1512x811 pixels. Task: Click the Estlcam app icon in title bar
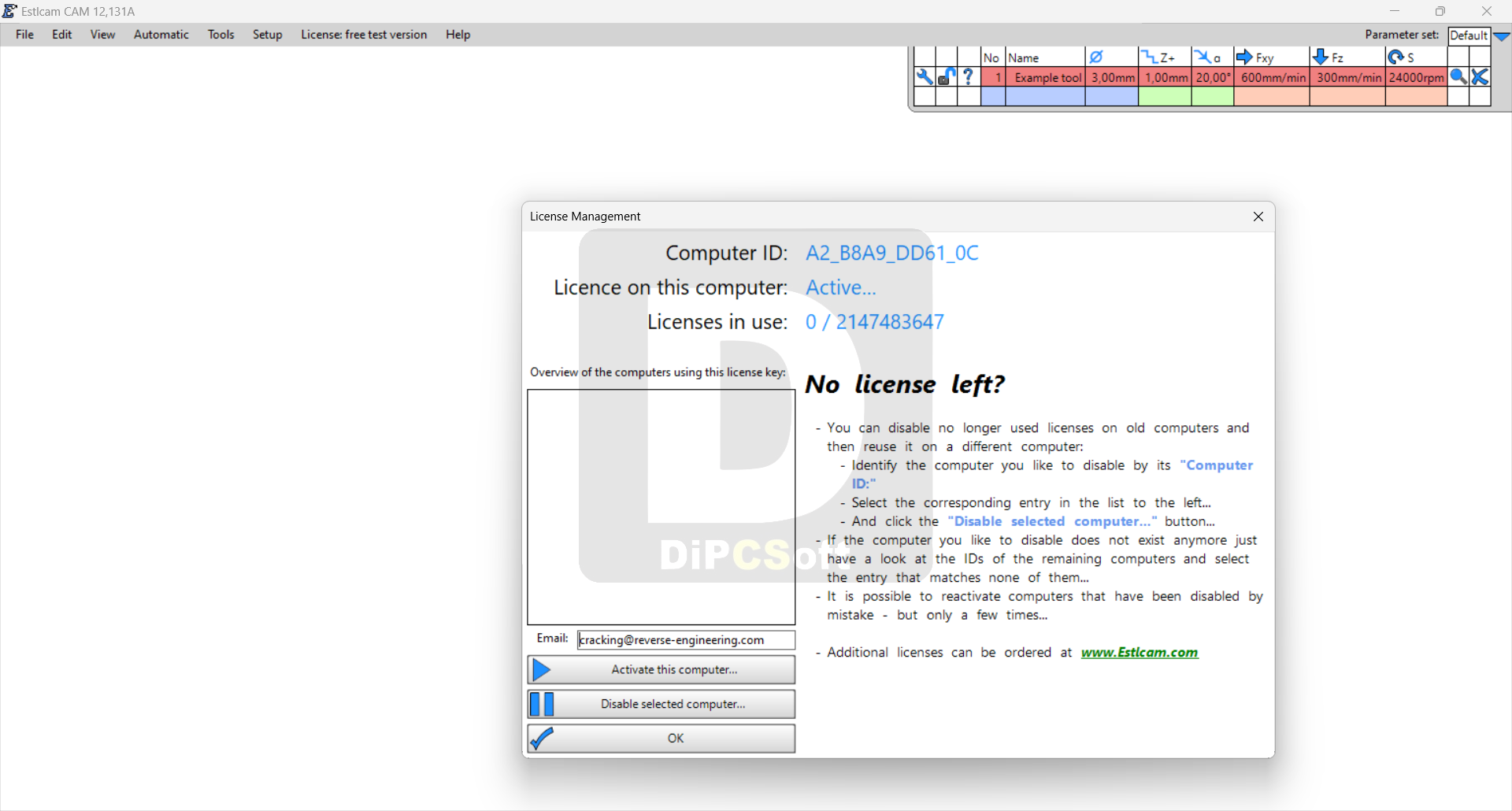(x=9, y=11)
